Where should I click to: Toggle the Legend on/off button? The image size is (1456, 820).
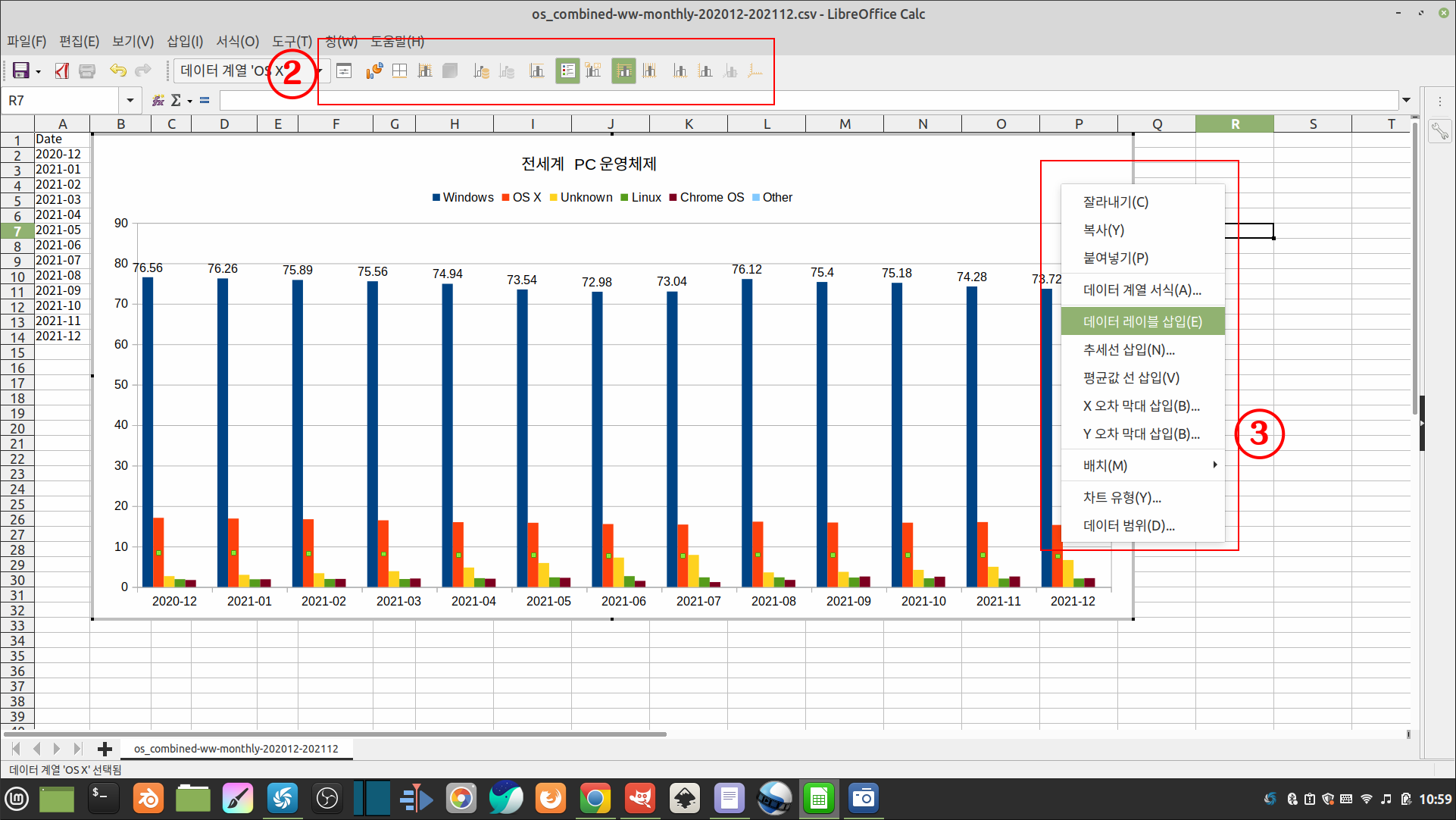567,71
